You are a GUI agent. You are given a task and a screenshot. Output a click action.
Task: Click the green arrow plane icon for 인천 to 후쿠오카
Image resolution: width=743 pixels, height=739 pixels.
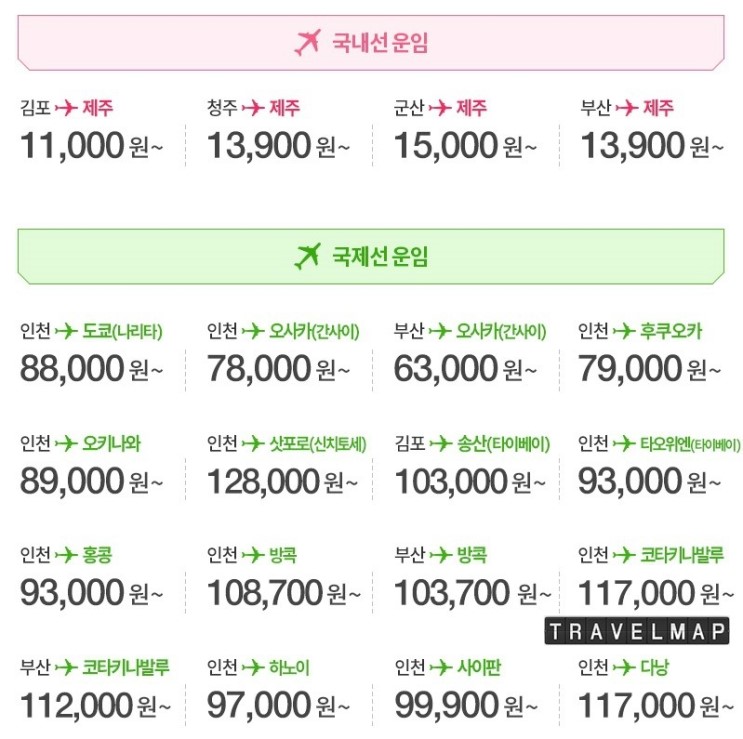[x=624, y=331]
